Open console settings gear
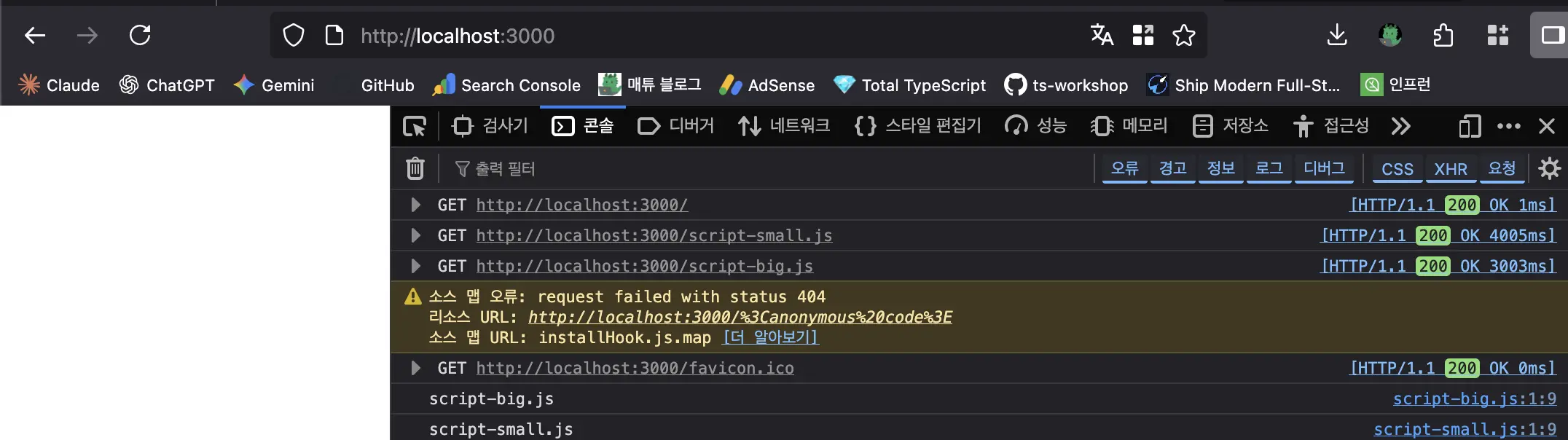The image size is (1568, 440). point(1550,168)
